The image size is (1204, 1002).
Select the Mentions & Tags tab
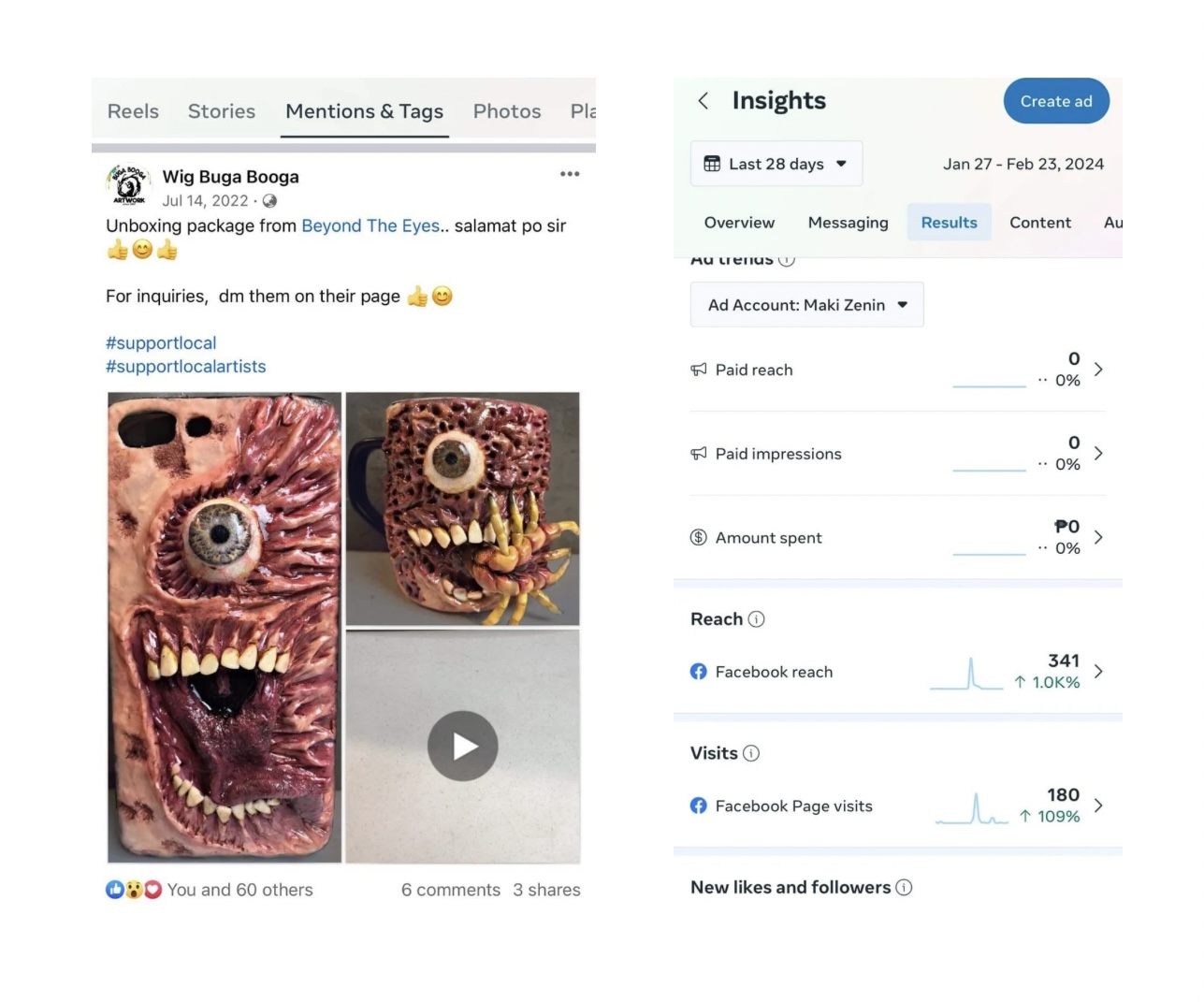[x=365, y=111]
